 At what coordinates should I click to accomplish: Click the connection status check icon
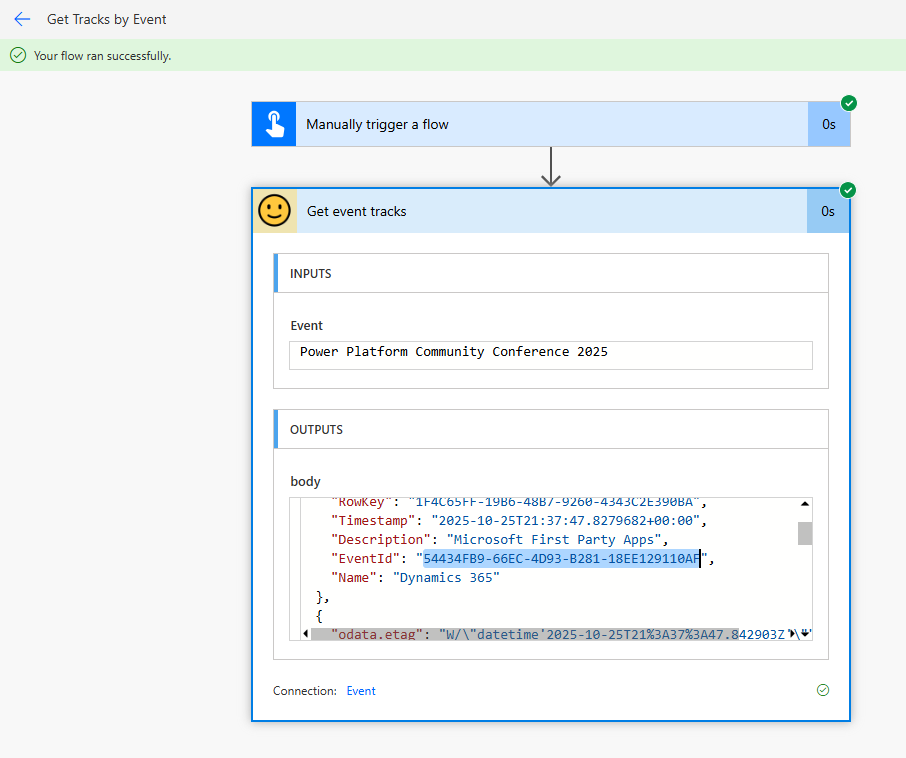pyautogui.click(x=822, y=690)
